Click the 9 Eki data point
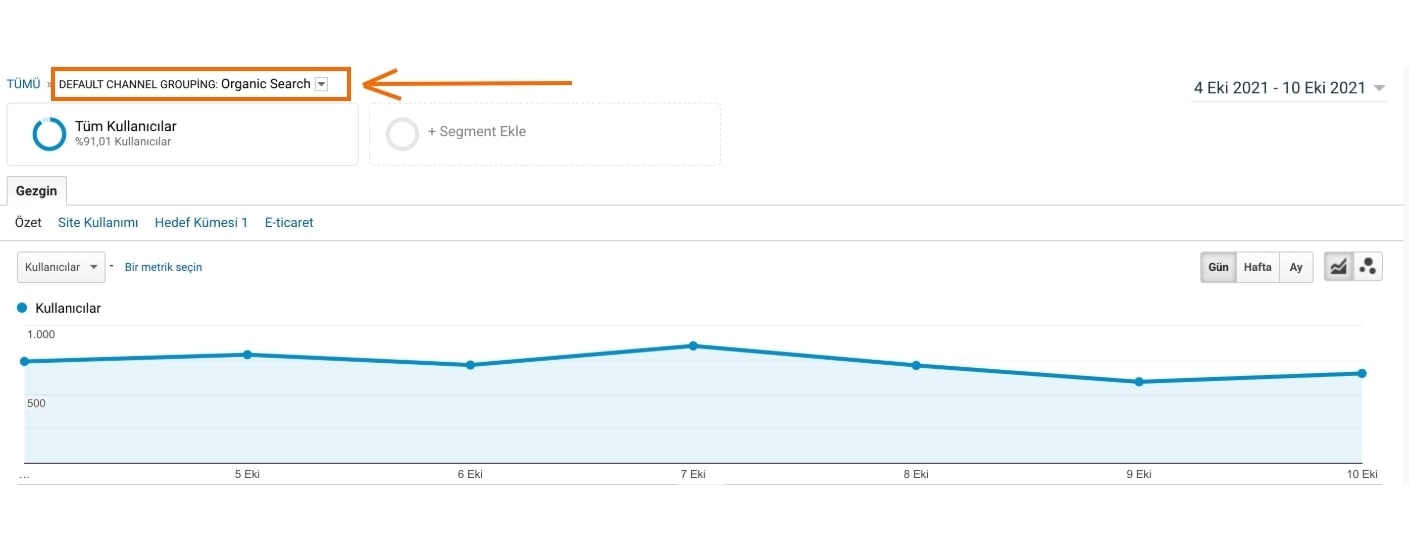This screenshot has width=1409, height=555. 1139,382
